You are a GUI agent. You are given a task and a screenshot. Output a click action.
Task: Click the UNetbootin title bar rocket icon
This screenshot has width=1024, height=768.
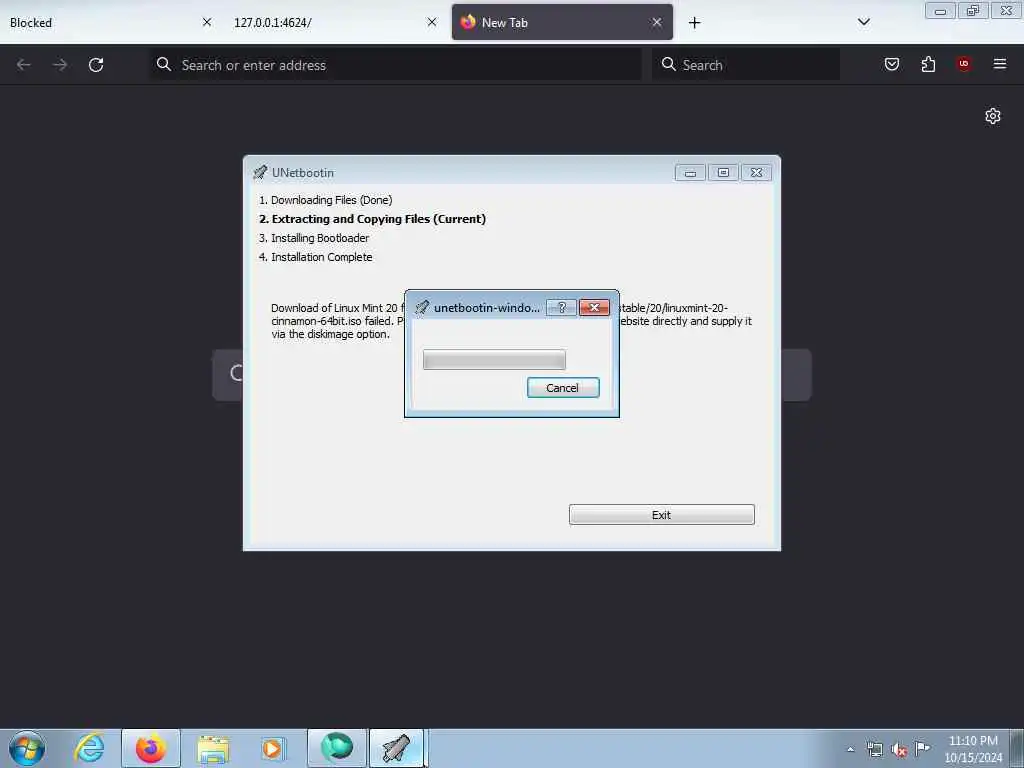pyautogui.click(x=260, y=172)
